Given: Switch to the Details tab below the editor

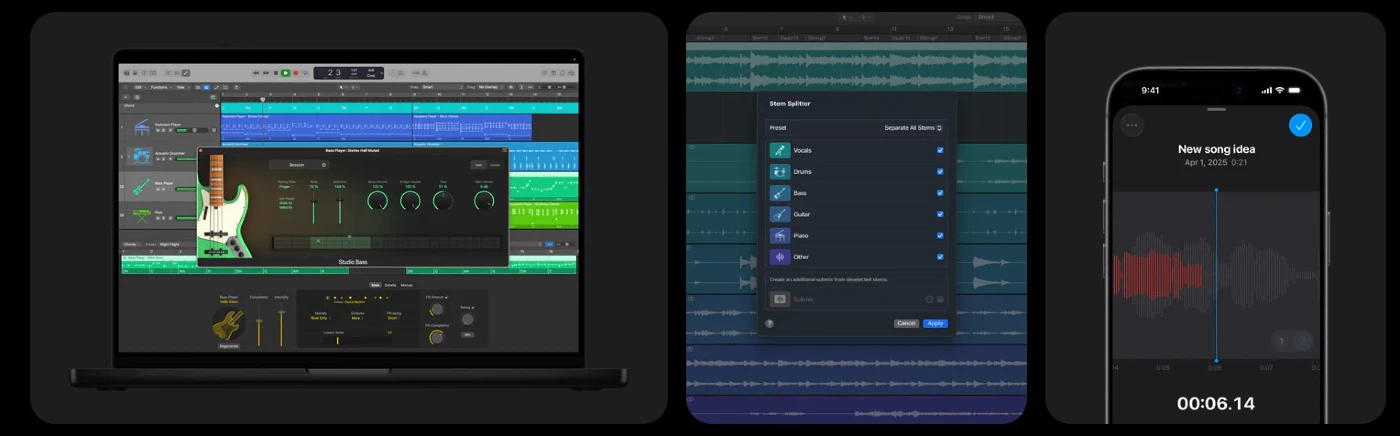Looking at the screenshot, I should click(390, 285).
